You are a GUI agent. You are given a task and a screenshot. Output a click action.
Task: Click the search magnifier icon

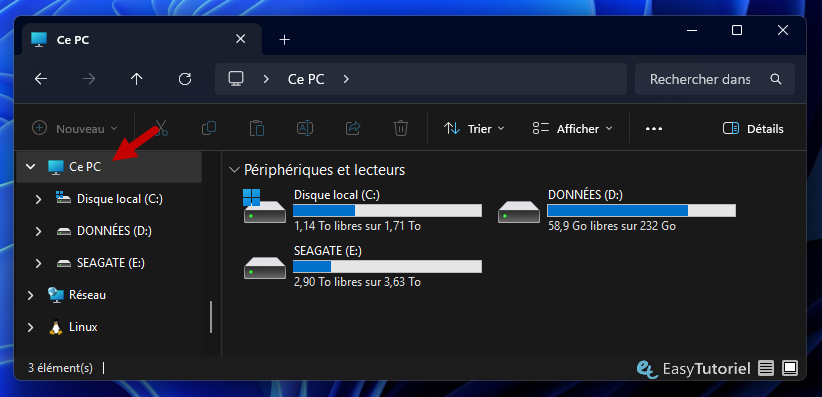[x=776, y=79]
